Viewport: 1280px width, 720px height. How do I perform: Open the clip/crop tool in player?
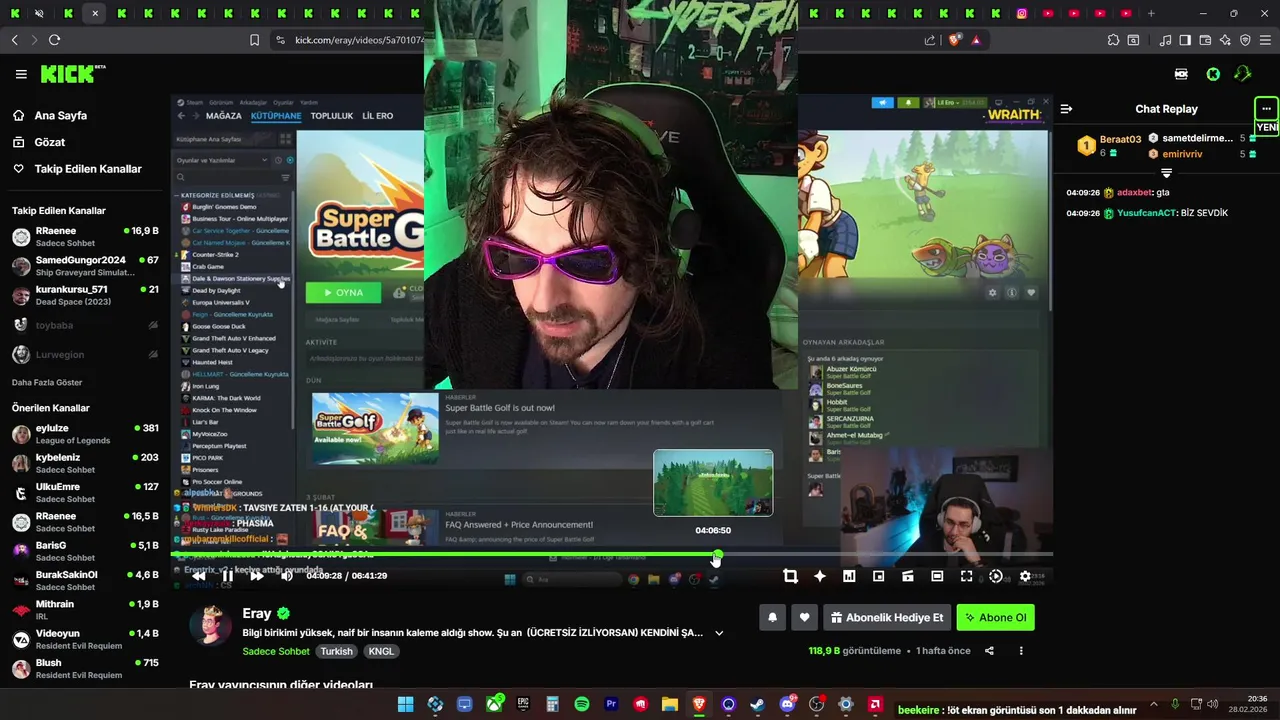pyautogui.click(x=791, y=576)
